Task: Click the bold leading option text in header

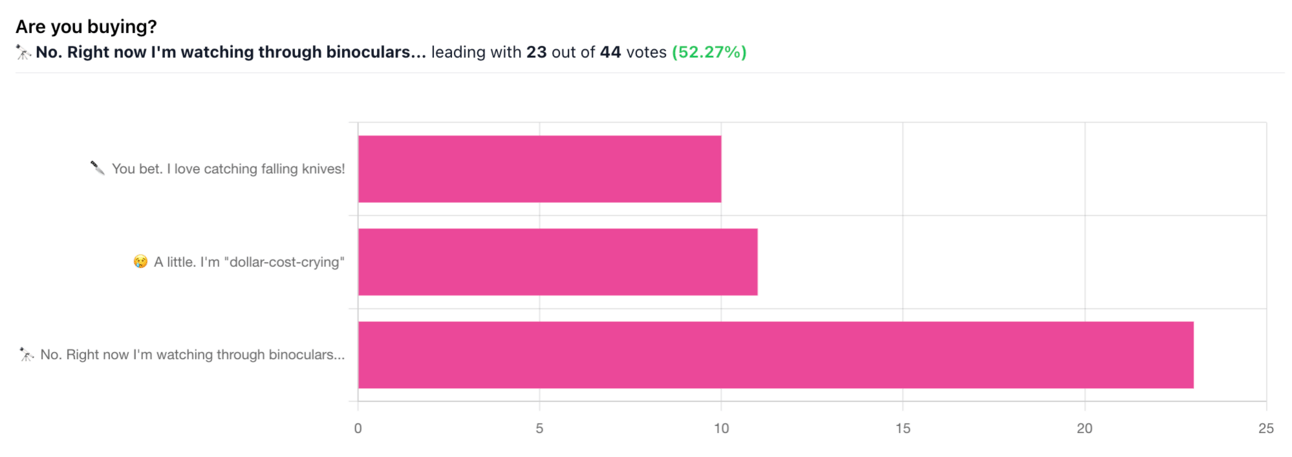Action: (x=231, y=53)
